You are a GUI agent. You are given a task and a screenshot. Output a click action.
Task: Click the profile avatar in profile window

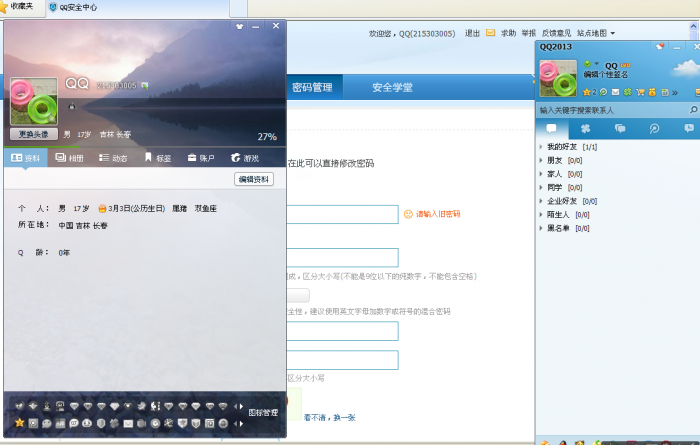(x=34, y=102)
